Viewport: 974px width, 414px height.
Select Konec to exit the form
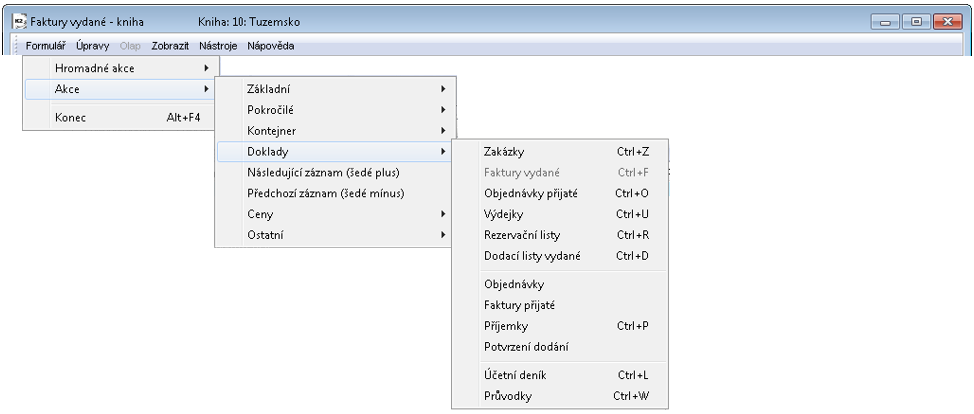click(x=71, y=118)
